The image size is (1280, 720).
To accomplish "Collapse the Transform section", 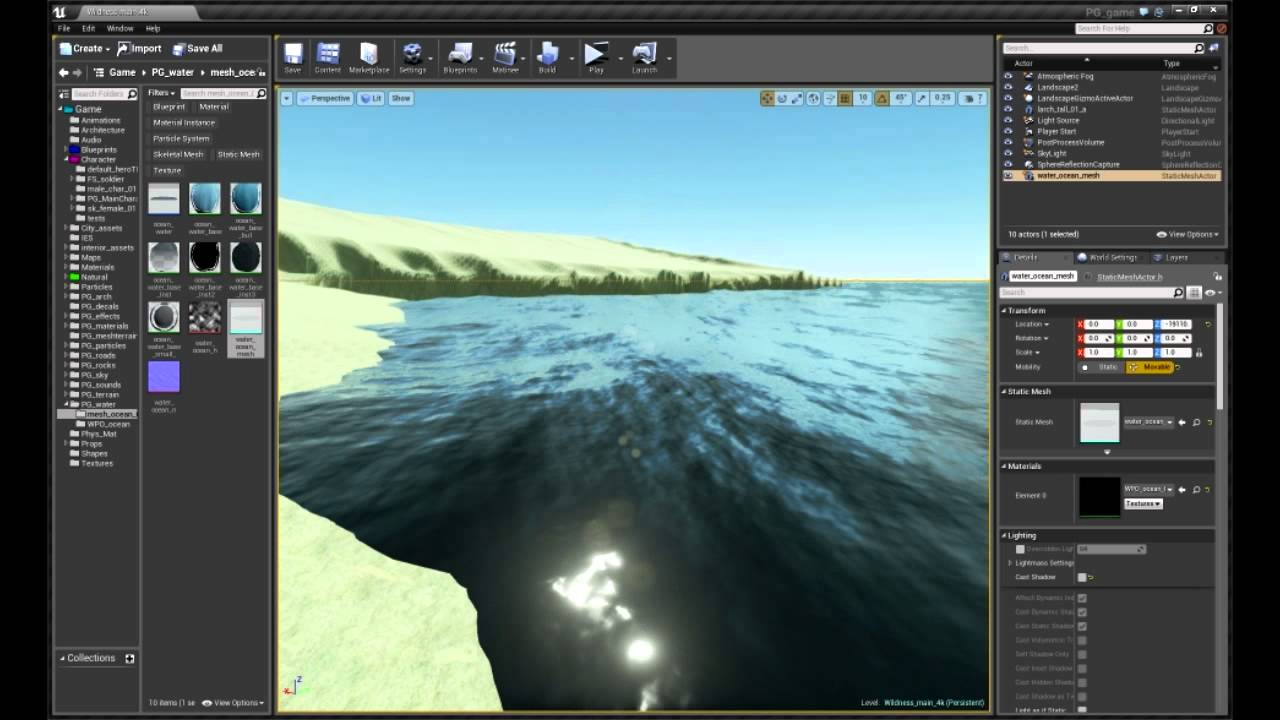I will 1004,310.
